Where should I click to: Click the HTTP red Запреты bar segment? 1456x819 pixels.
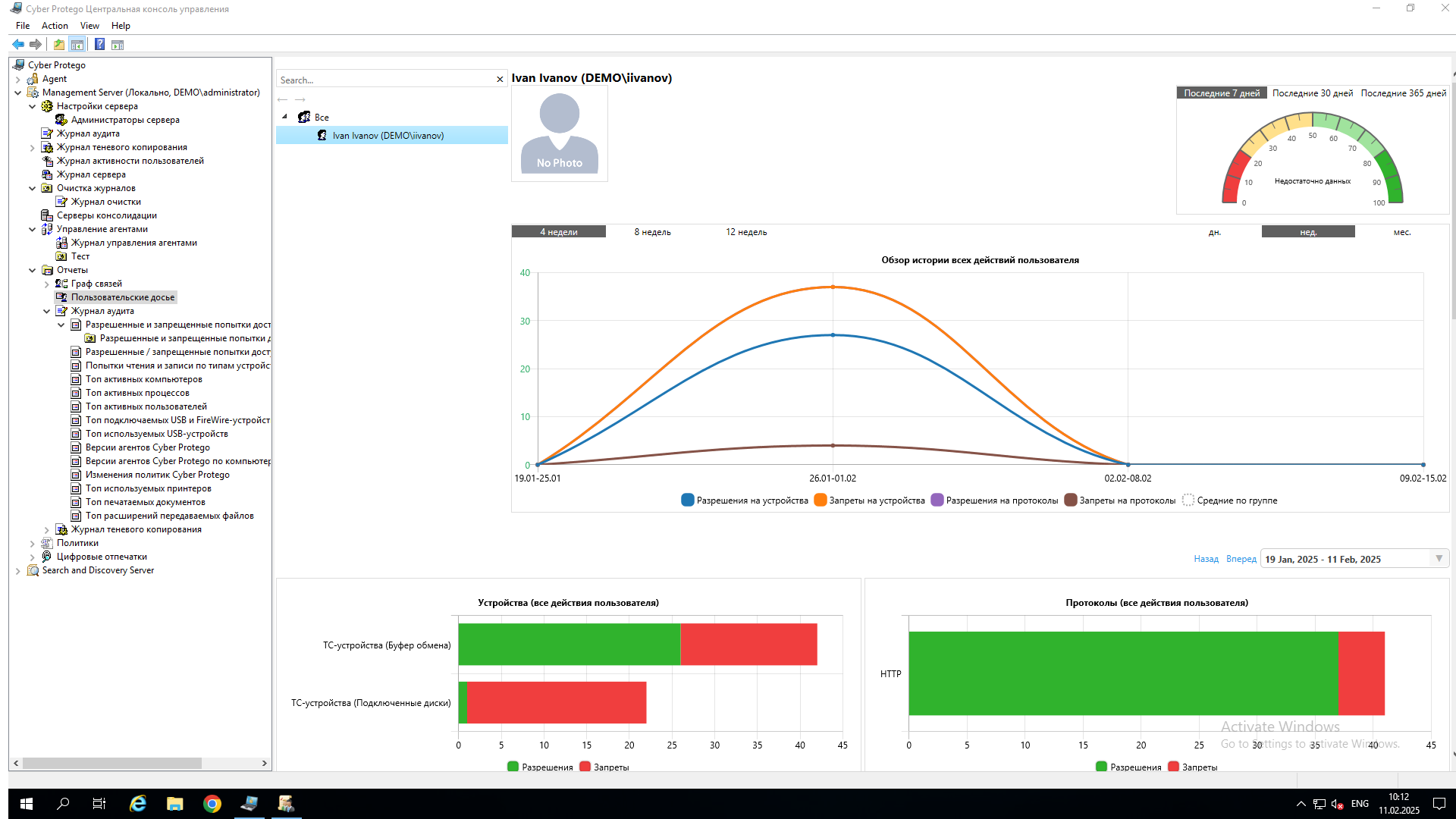[x=1361, y=673]
